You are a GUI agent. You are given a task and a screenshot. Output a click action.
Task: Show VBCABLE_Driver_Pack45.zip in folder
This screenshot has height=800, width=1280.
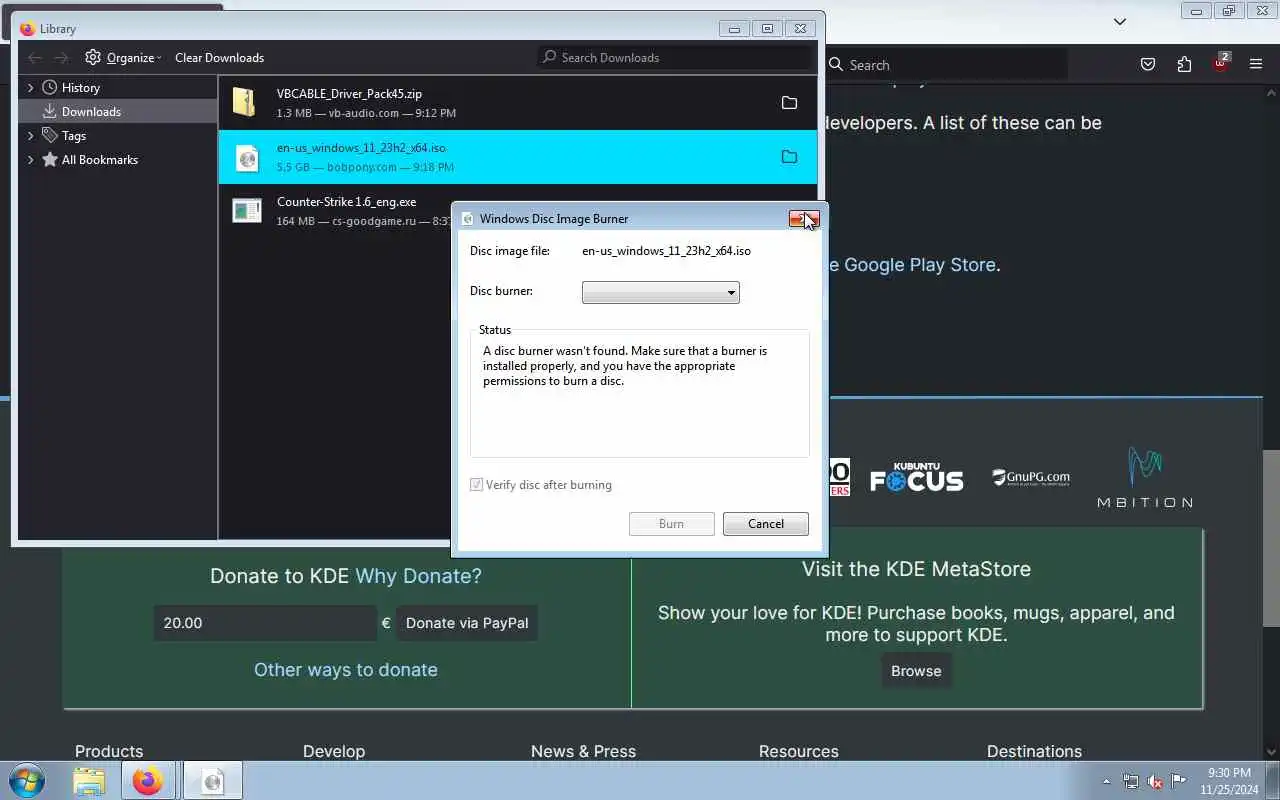pyautogui.click(x=789, y=103)
